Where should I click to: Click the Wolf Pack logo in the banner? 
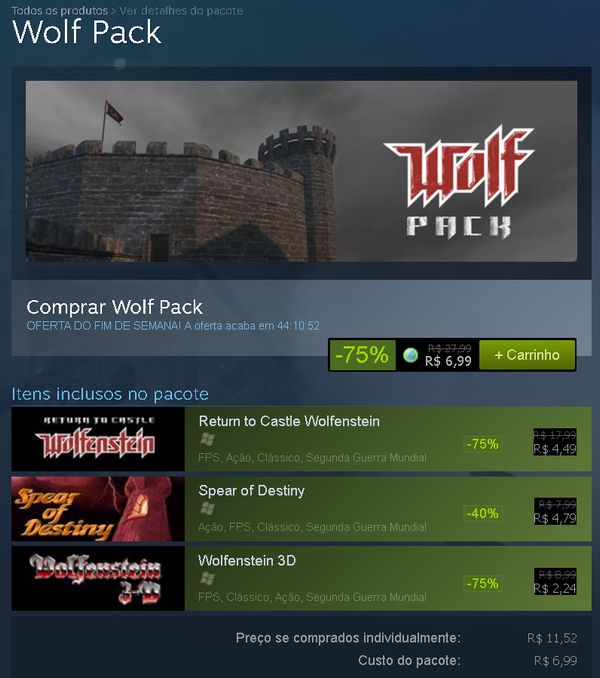pyautogui.click(x=460, y=182)
